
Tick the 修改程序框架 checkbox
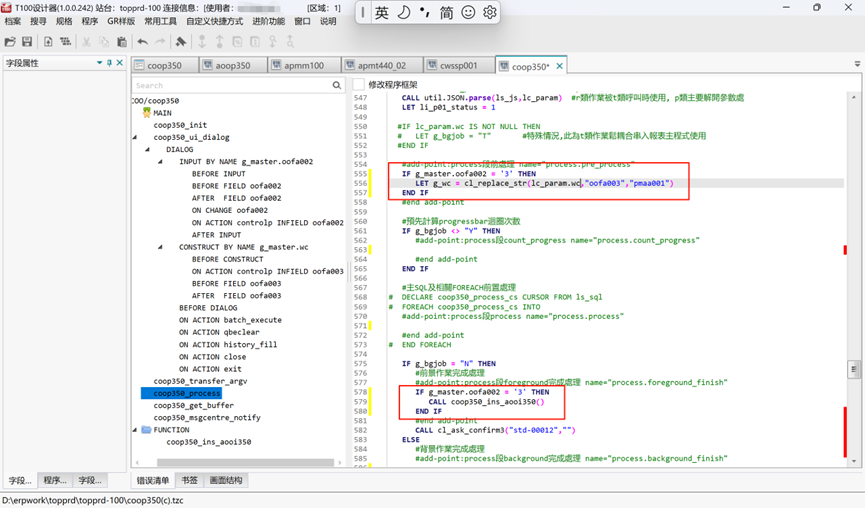pos(359,84)
